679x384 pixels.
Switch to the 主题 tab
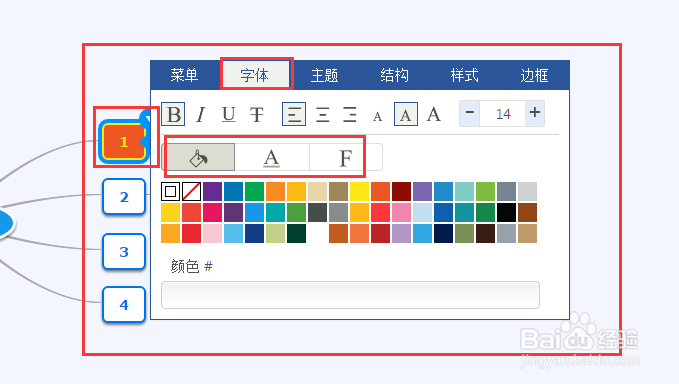point(324,75)
